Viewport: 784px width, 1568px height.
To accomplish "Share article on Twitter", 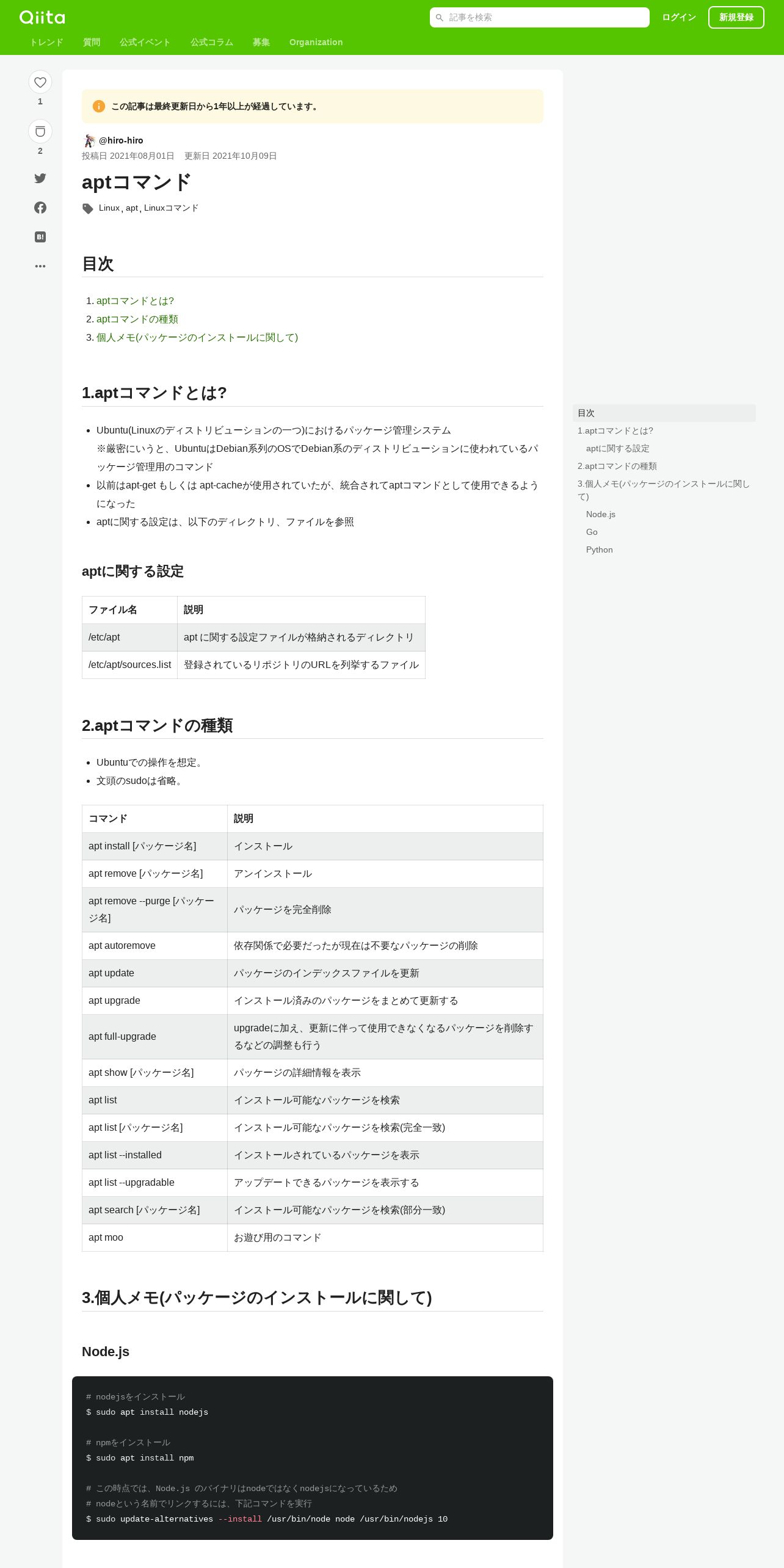I will (40, 178).
